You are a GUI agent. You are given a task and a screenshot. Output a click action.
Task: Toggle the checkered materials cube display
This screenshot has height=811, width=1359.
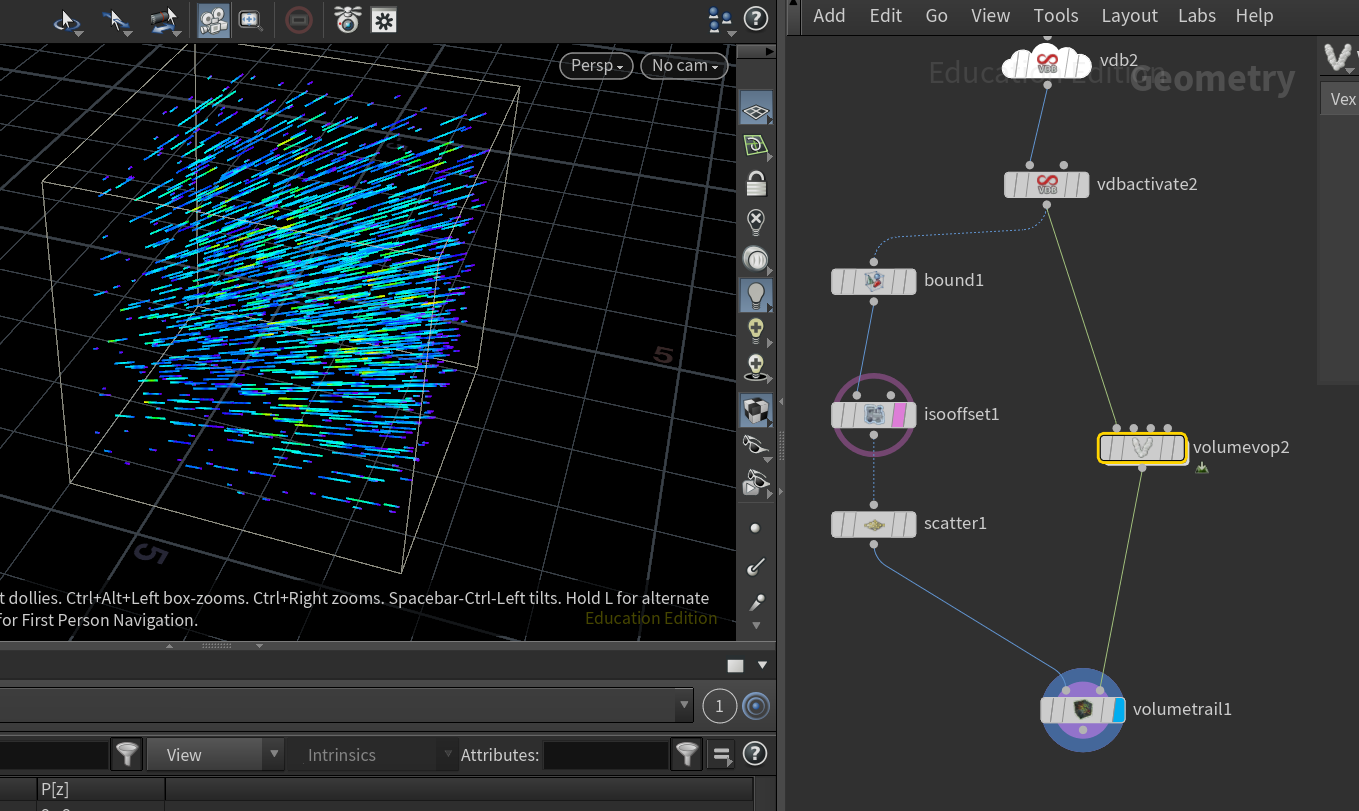(756, 409)
